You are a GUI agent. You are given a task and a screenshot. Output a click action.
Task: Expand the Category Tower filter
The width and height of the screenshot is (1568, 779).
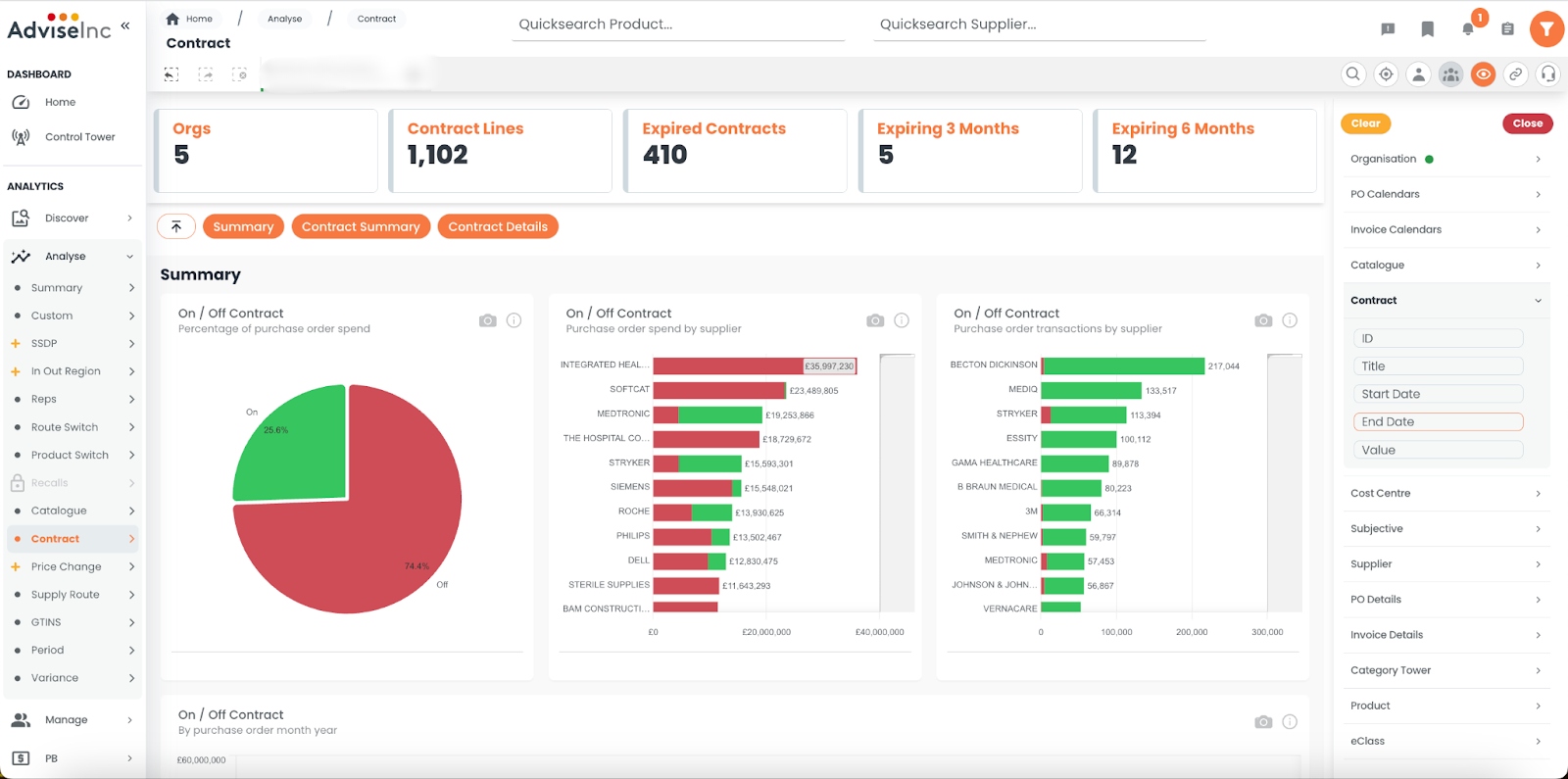(1445, 670)
